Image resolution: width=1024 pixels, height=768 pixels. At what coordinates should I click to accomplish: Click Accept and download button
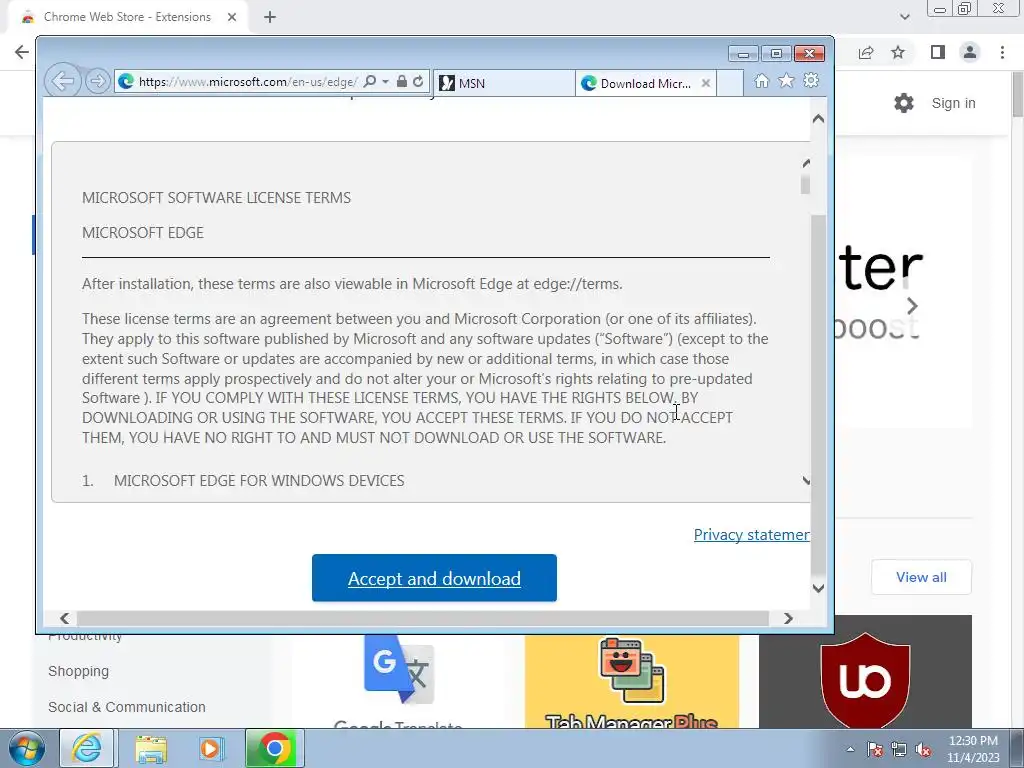434,578
